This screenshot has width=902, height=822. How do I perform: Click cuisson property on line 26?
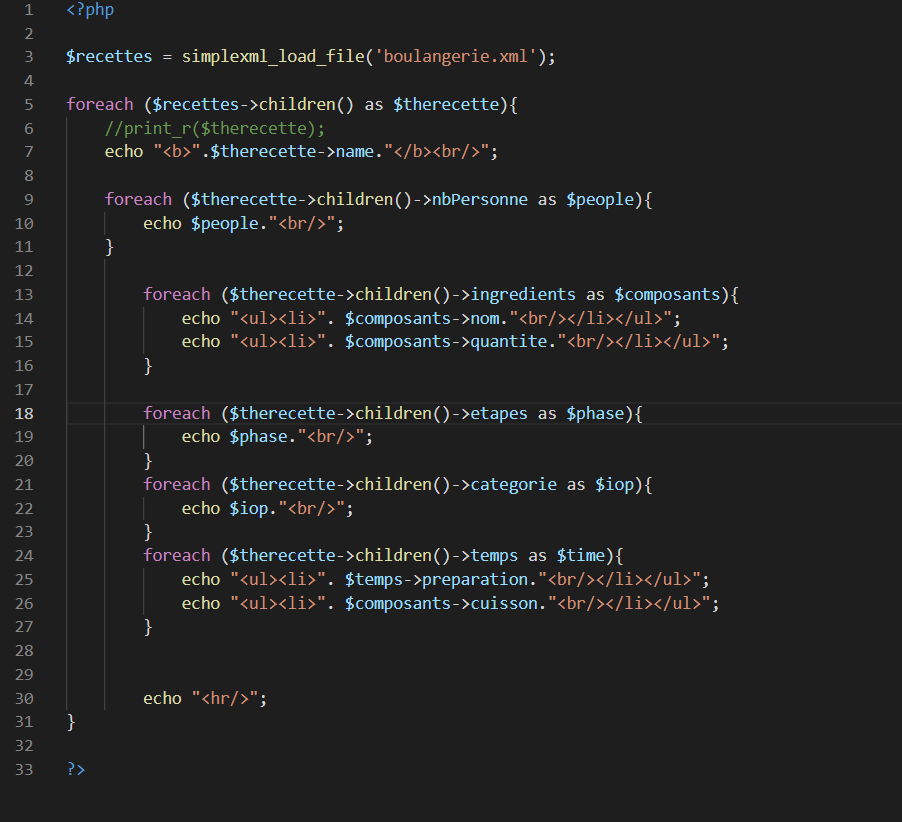pos(504,603)
